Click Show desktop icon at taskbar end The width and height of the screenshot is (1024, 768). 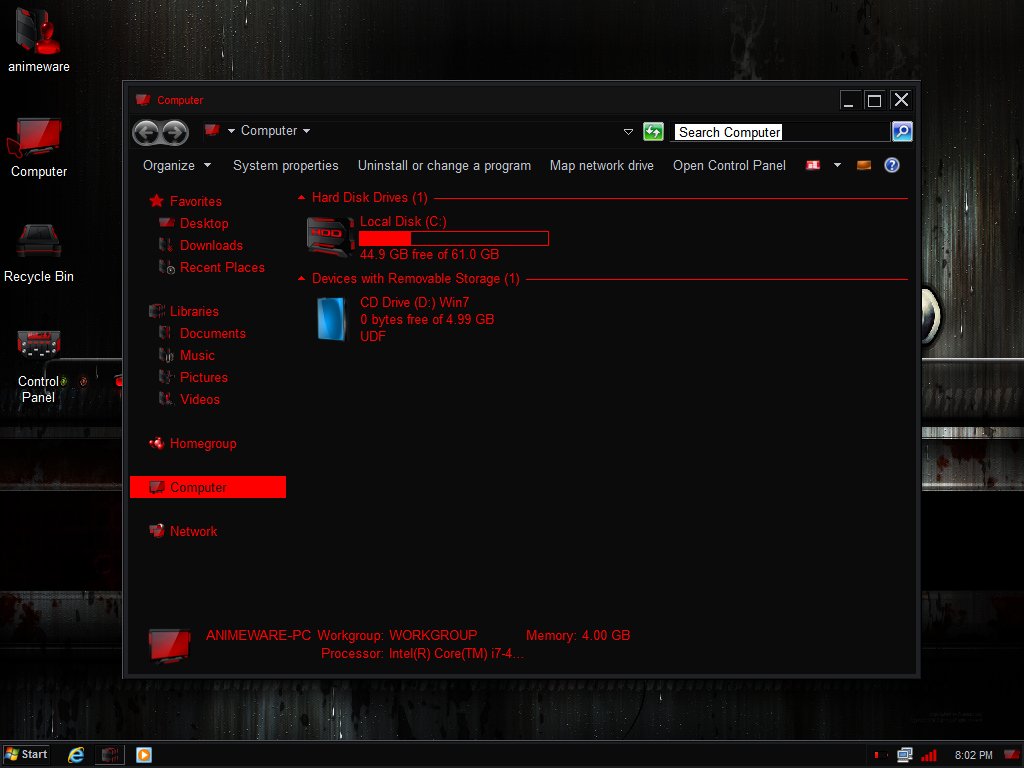point(1012,755)
